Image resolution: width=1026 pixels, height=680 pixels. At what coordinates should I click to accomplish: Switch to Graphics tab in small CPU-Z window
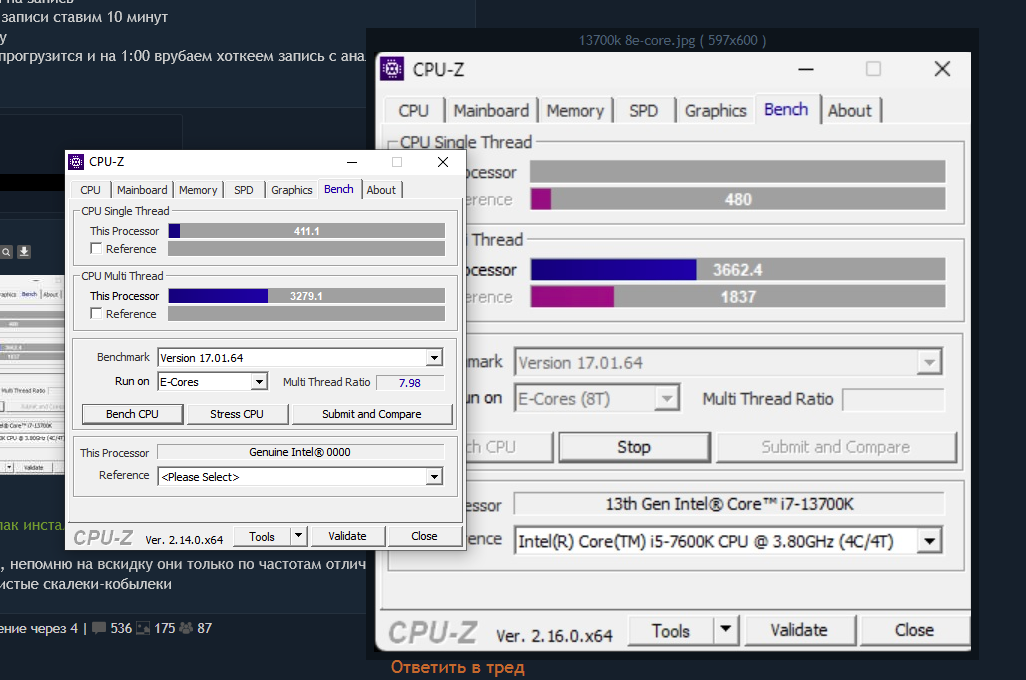pyautogui.click(x=291, y=190)
